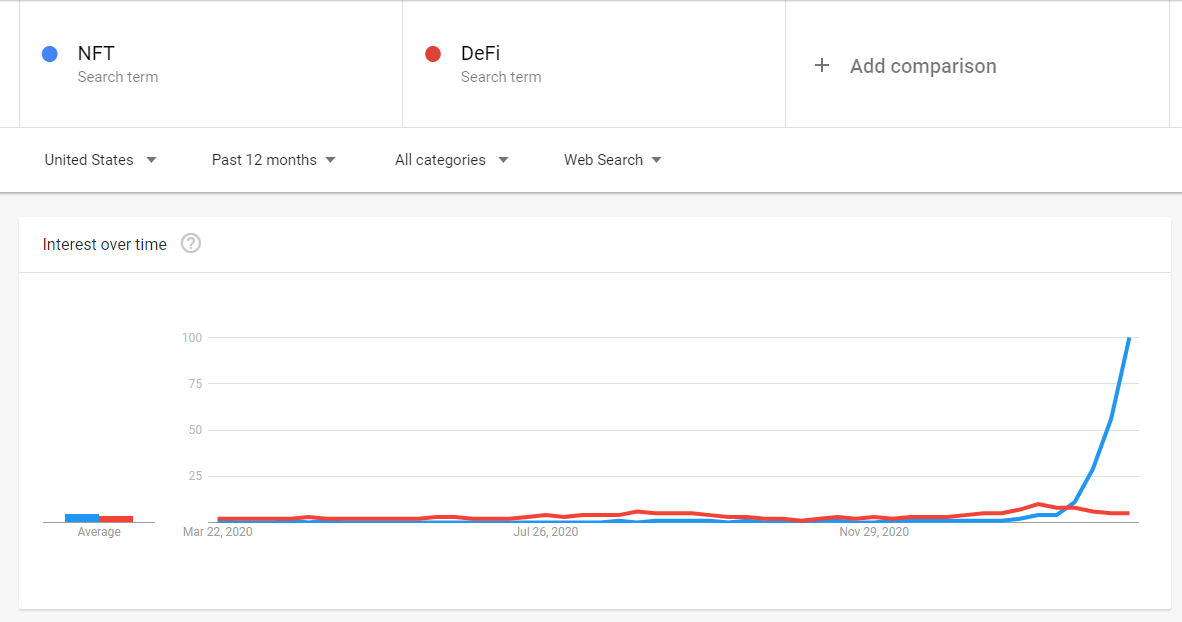Click the Mar 22, 2020 axis label

coord(218,532)
